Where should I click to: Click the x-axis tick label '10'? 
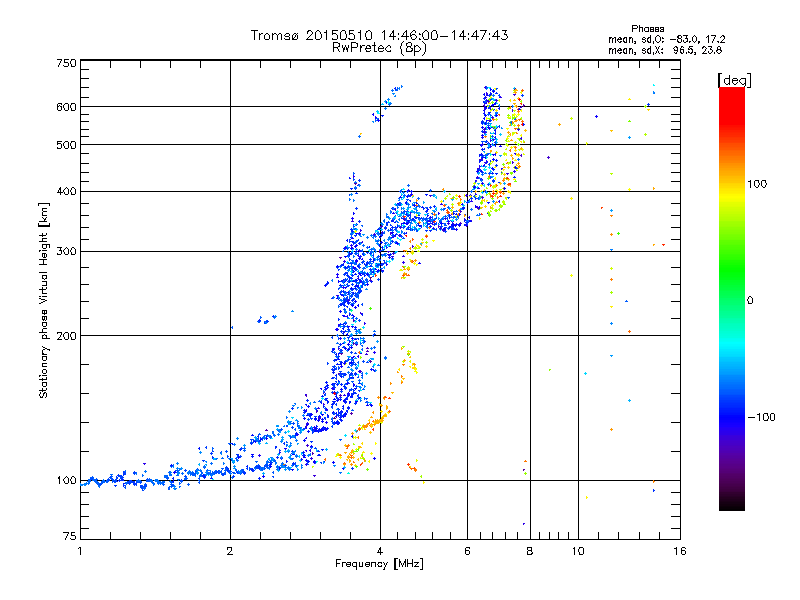pyautogui.click(x=578, y=551)
